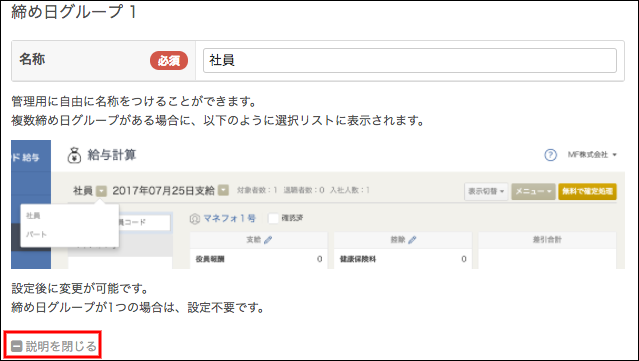Click the 給与 sidebar logo text
Image resolution: width=639 pixels, height=361 pixels.
(x=31, y=157)
